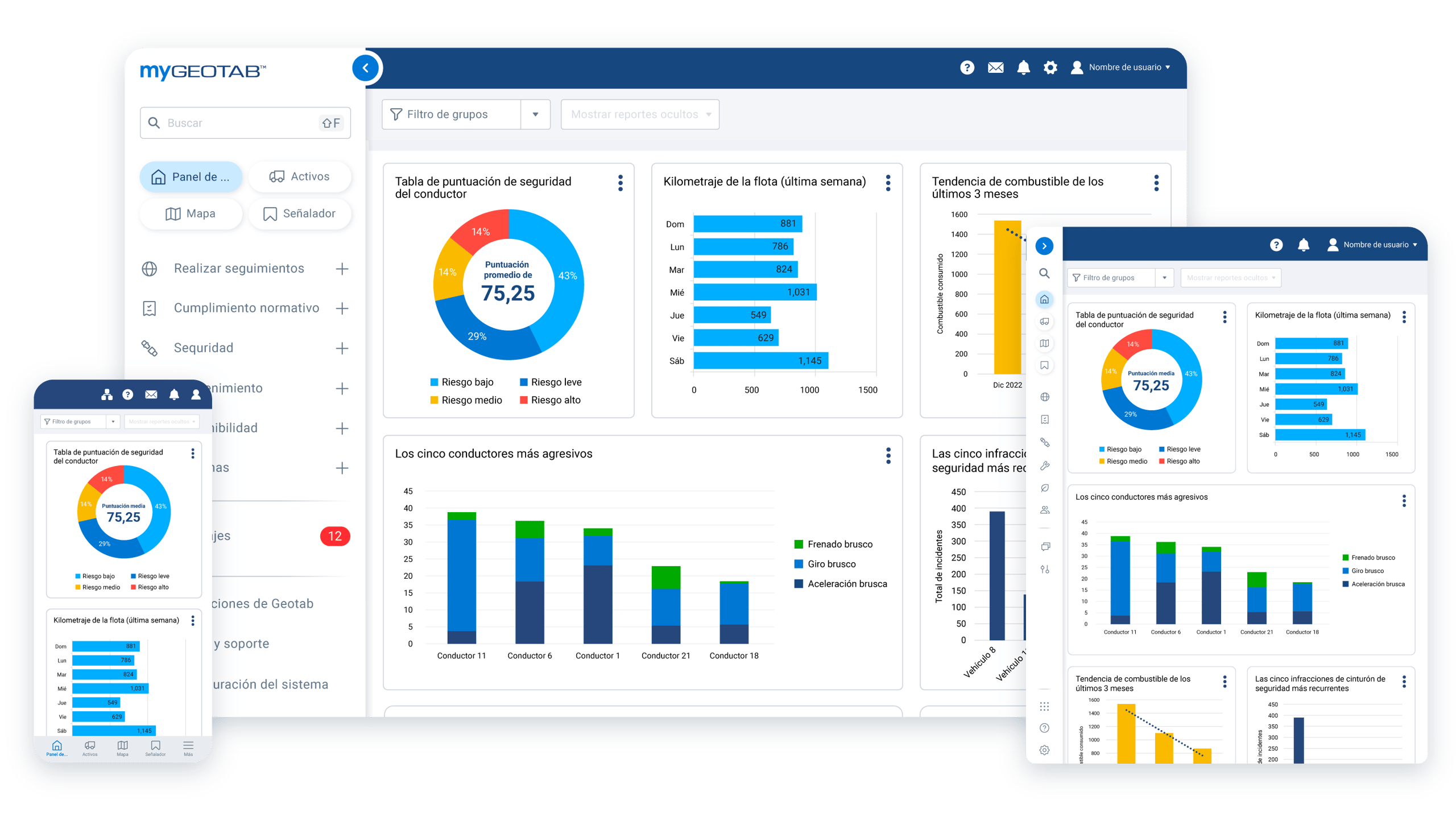Open the tablet Filtro de grupos dropdown arrow
The width and height of the screenshot is (1456, 820).
point(1164,278)
